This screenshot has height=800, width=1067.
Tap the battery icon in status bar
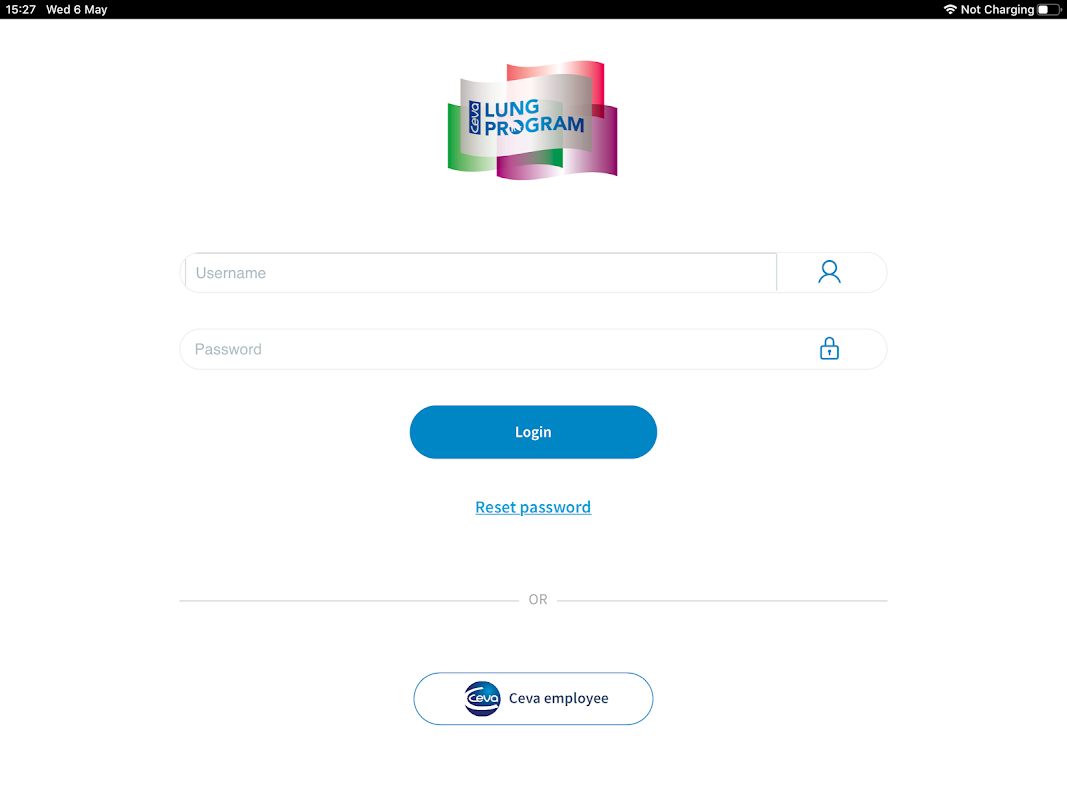click(x=1049, y=9)
